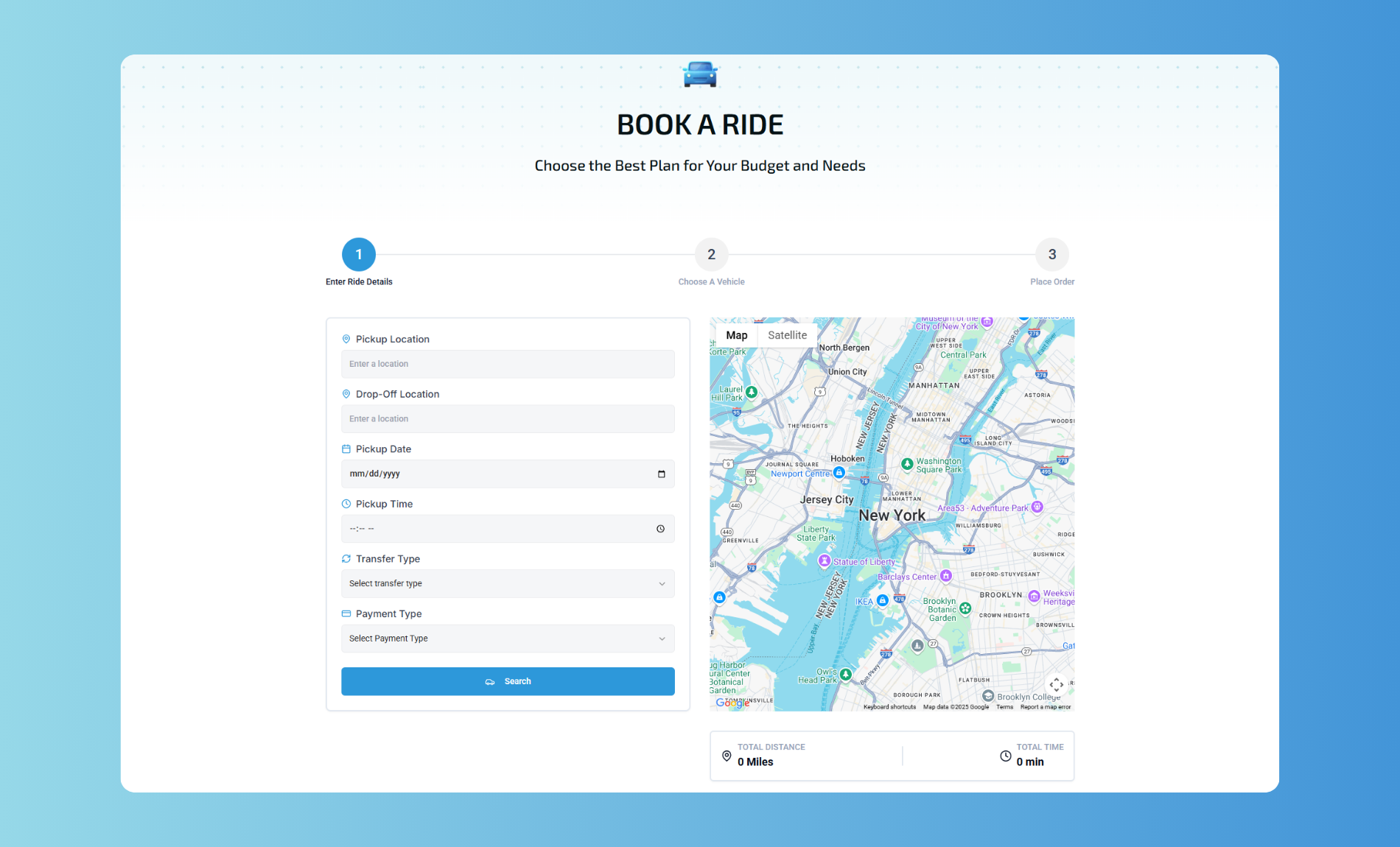This screenshot has height=847, width=1400.
Task: Click the Barclays Center map marker
Action: point(946,576)
